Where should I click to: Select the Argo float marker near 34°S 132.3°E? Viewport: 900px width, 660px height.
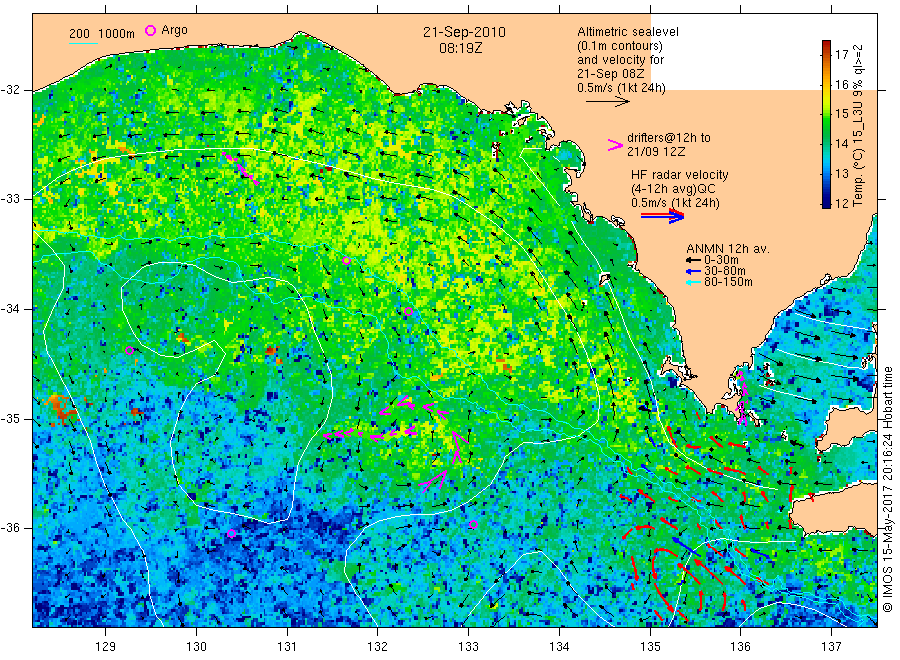point(408,312)
